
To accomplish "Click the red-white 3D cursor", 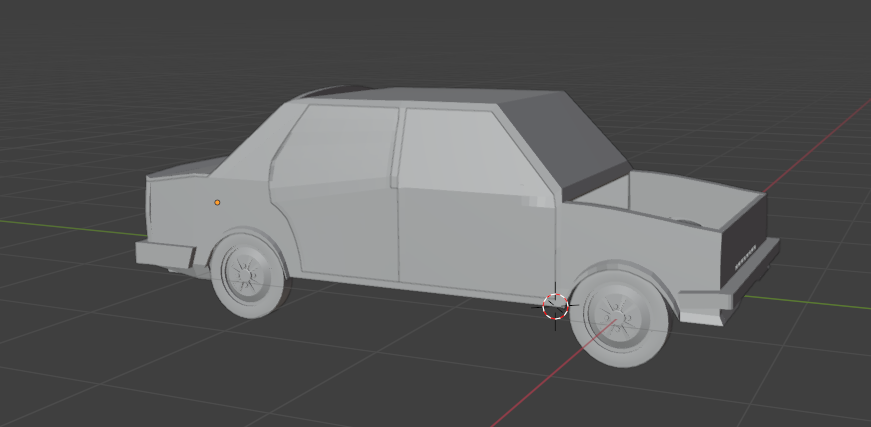I will tap(555, 306).
